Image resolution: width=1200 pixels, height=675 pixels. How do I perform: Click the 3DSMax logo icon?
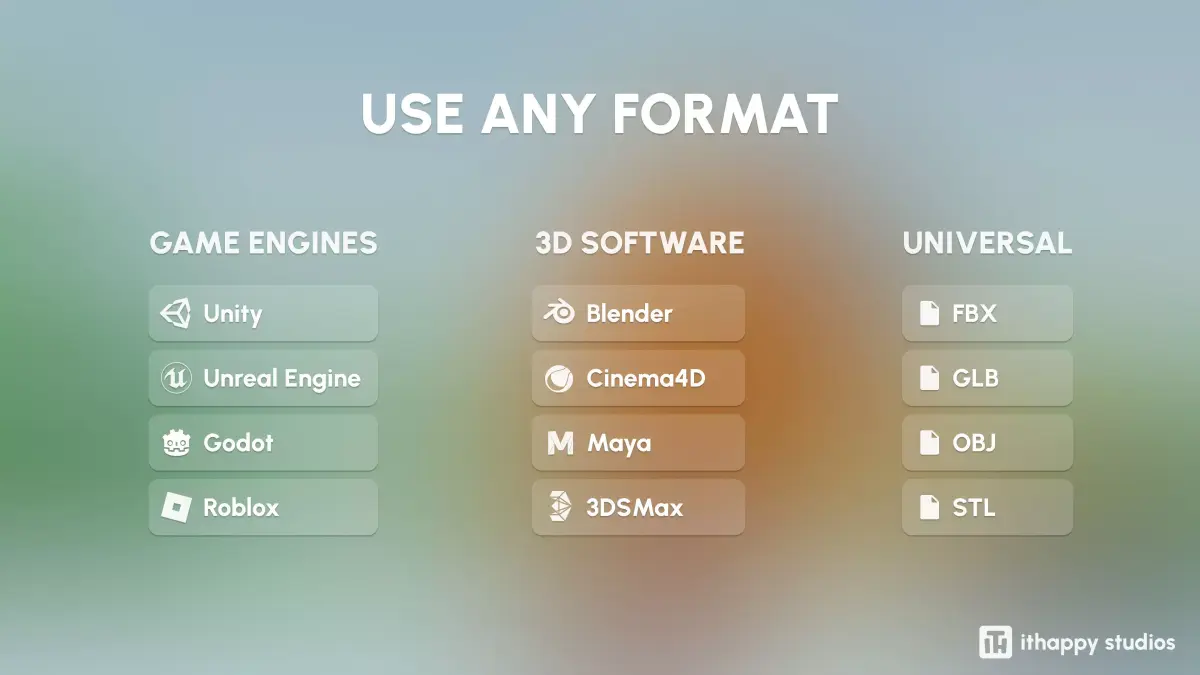pyautogui.click(x=558, y=507)
